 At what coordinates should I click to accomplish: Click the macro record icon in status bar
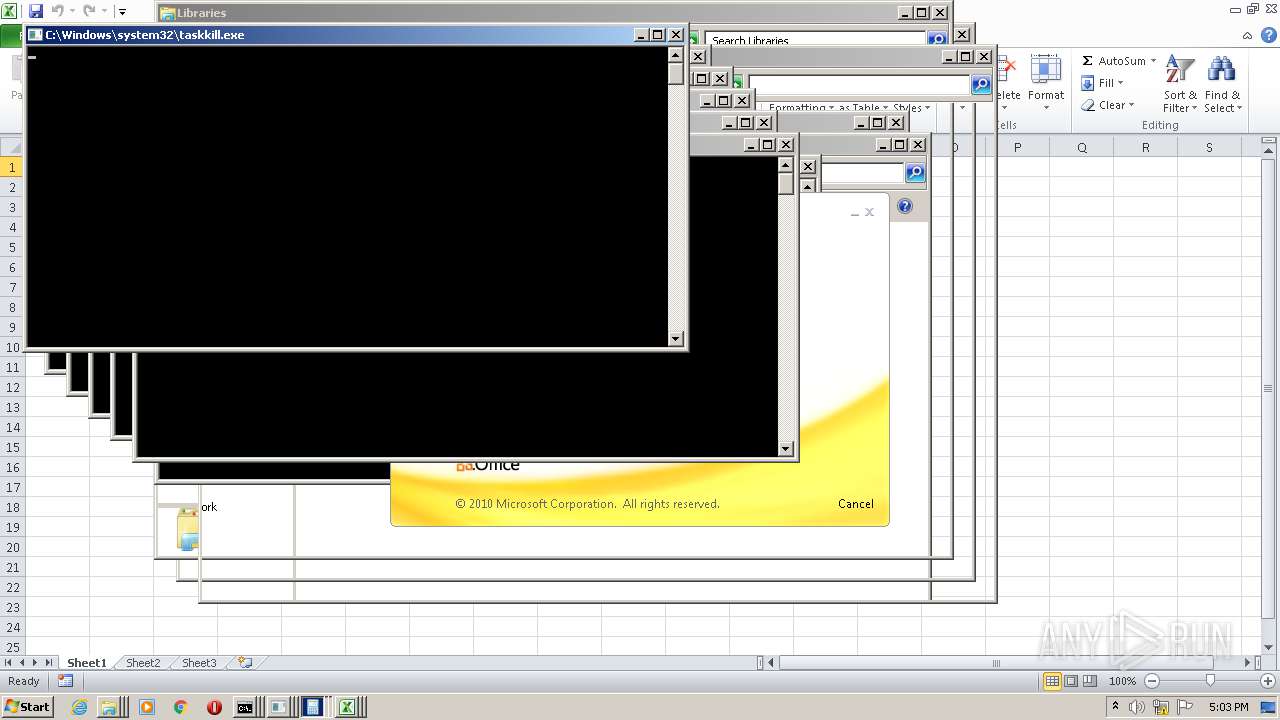tap(65, 681)
